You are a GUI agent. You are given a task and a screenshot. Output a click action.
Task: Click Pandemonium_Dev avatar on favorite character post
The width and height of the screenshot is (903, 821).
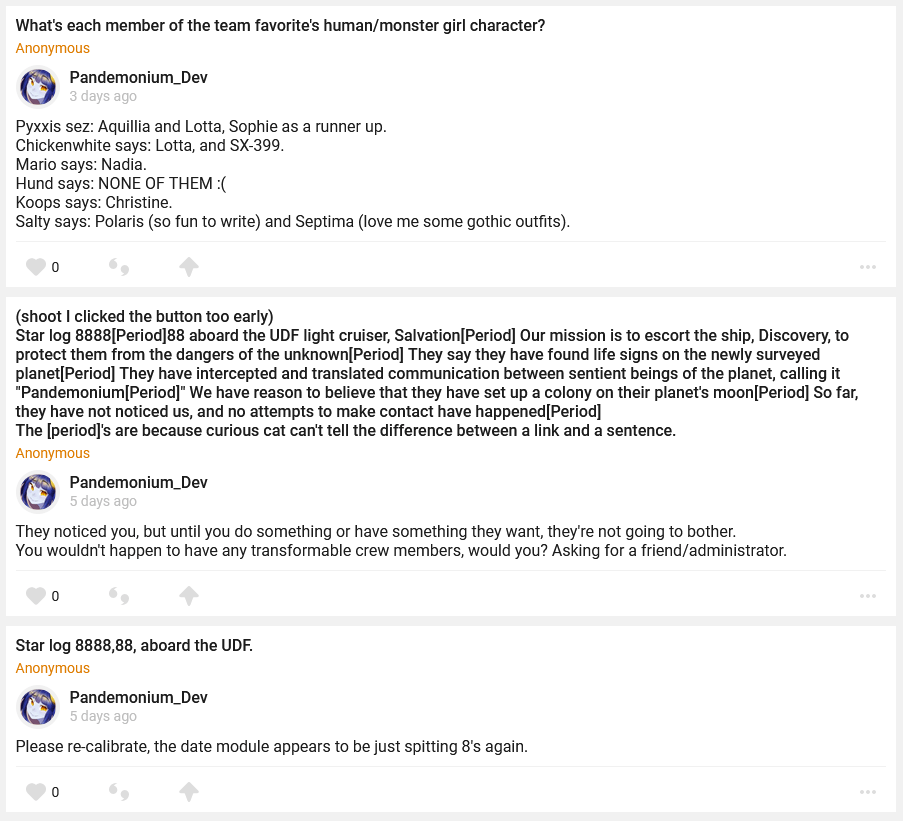38,87
